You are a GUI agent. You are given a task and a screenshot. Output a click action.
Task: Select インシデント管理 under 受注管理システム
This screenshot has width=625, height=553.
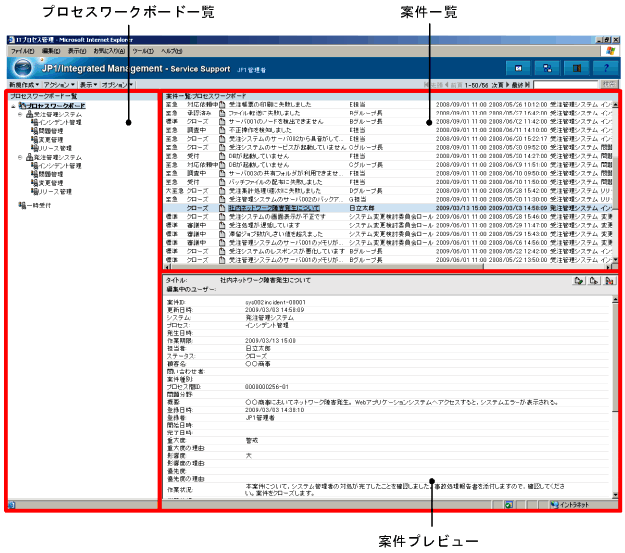point(60,122)
